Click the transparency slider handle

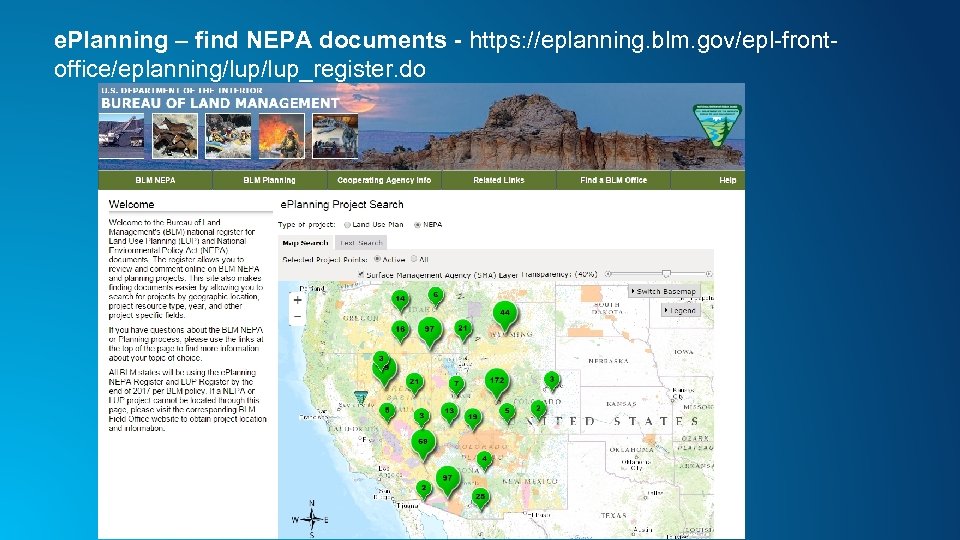click(x=666, y=274)
